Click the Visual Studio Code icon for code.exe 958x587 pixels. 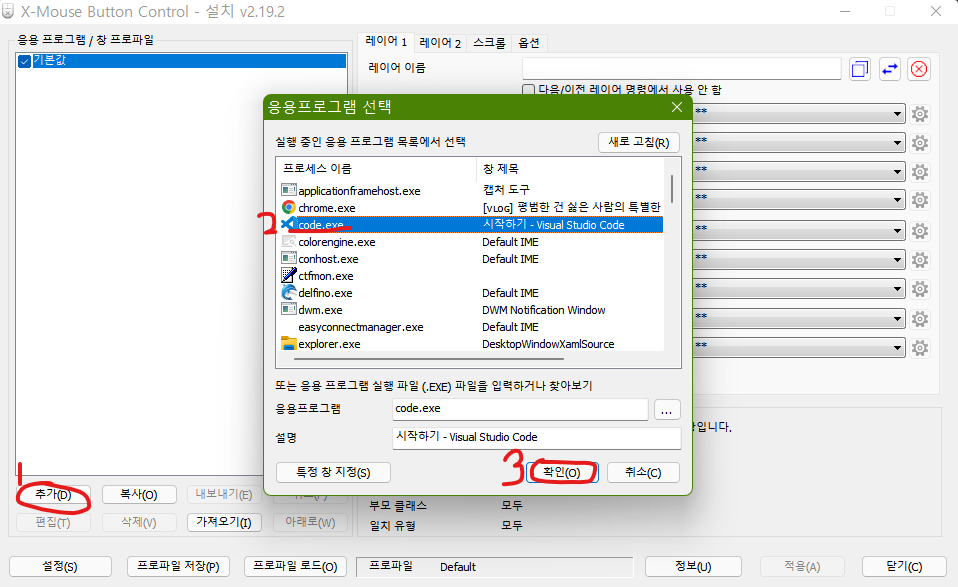(x=288, y=225)
